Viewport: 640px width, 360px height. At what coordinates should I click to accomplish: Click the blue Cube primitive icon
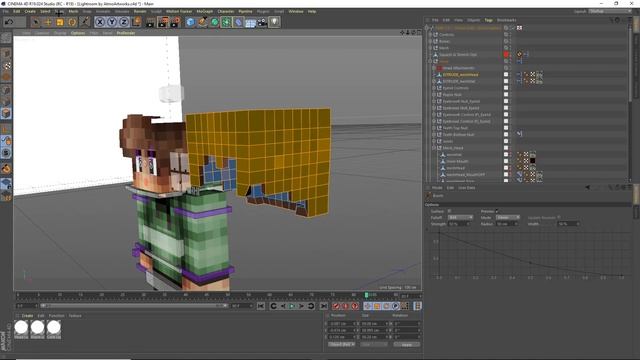(x=190, y=22)
